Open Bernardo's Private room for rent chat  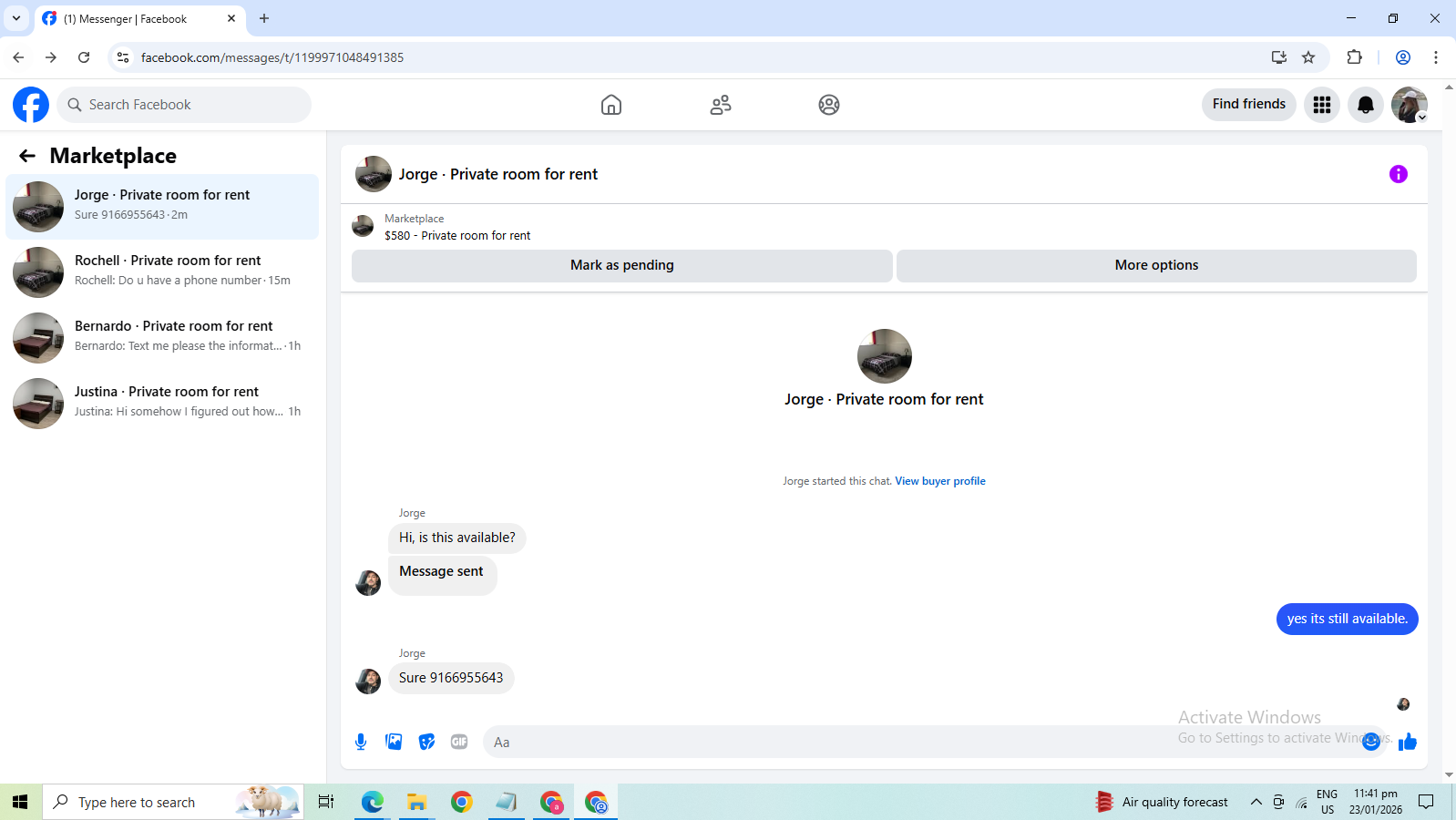162,338
